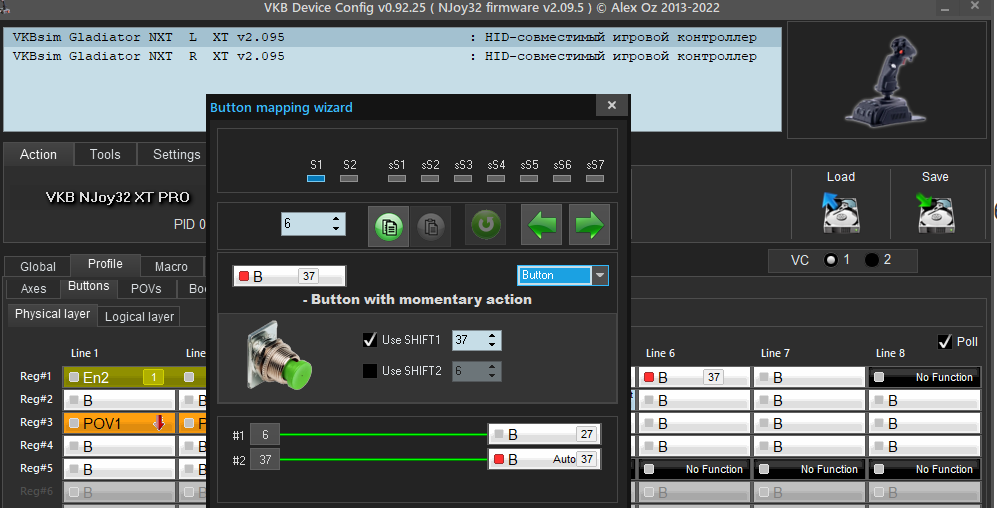The width and height of the screenshot is (997, 508).
Task: Click mapping #2 target B Auto 37
Action: pos(544,459)
